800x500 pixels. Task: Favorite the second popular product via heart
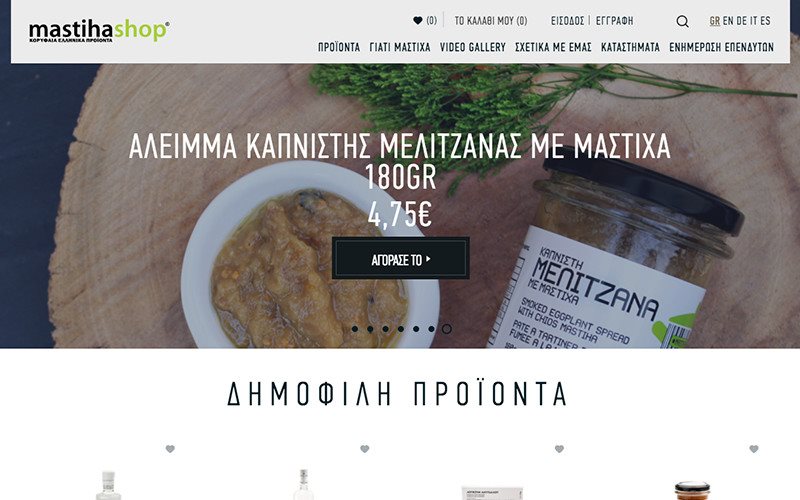364,449
